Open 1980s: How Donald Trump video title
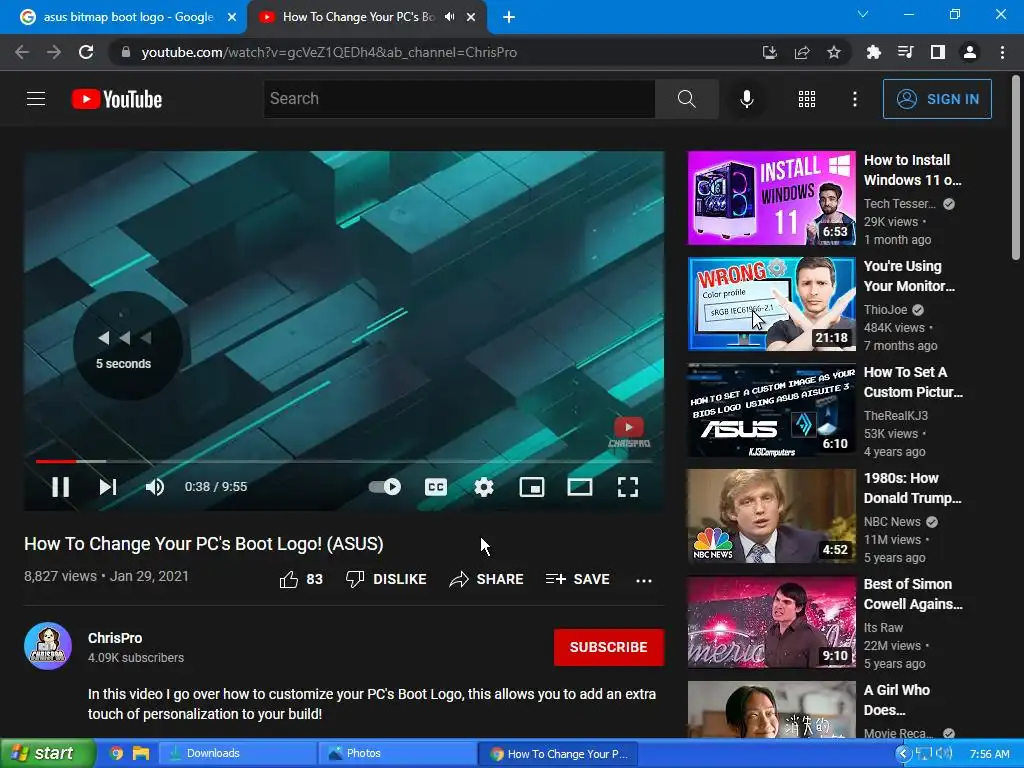1024x768 pixels. click(x=912, y=488)
